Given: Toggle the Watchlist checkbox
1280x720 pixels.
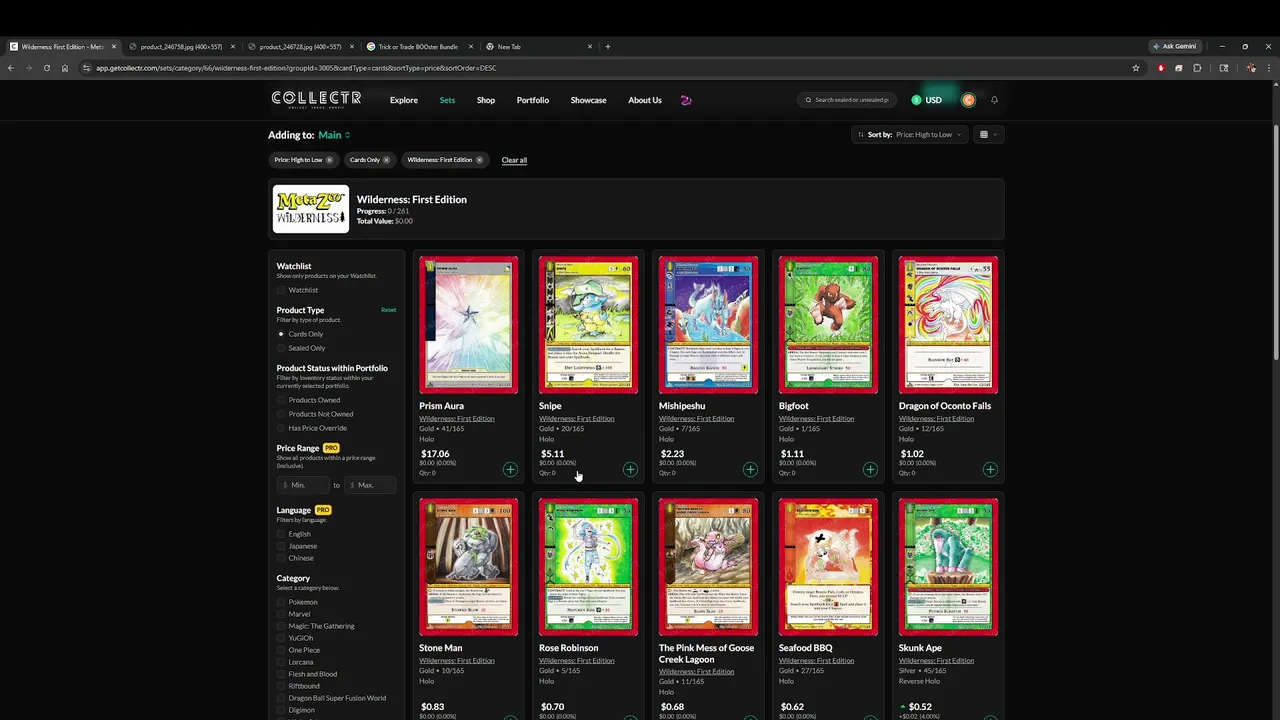Looking at the screenshot, I should (281, 290).
